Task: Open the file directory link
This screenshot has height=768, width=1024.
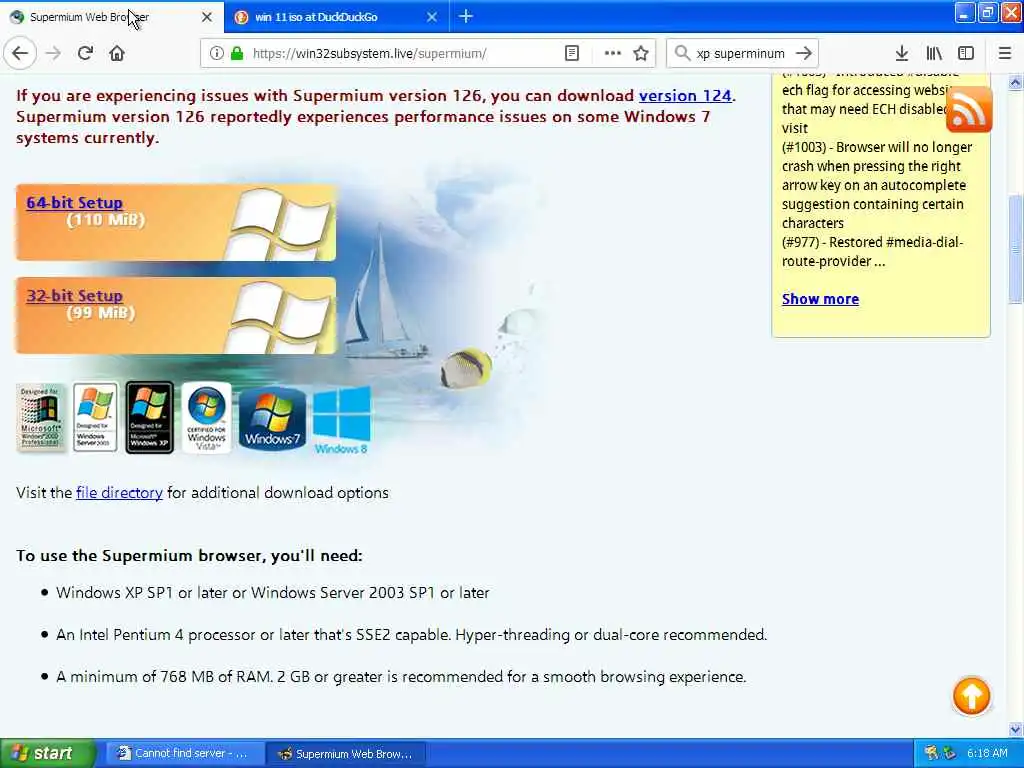Action: coord(120,493)
